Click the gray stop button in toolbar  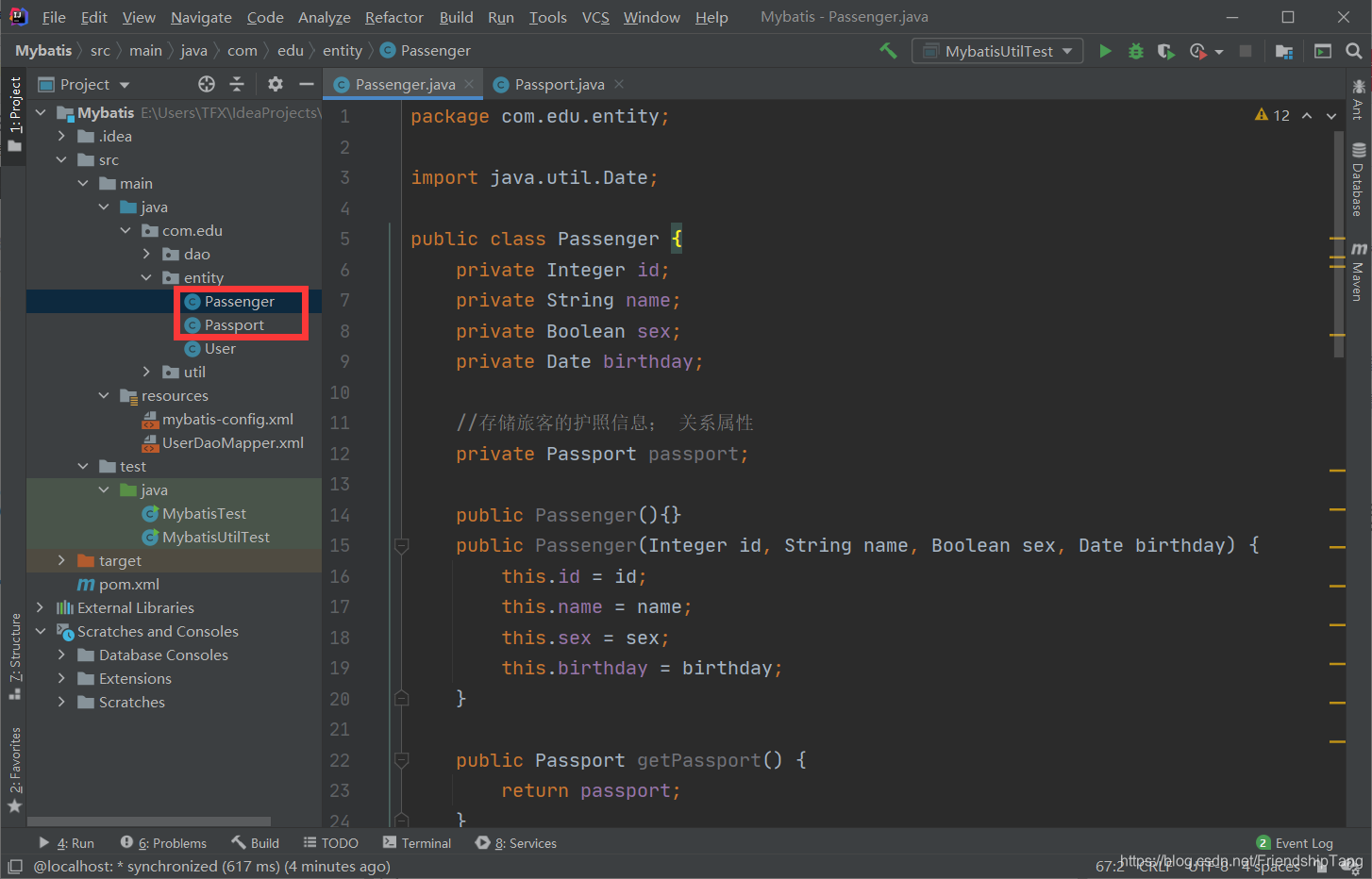point(1246,51)
